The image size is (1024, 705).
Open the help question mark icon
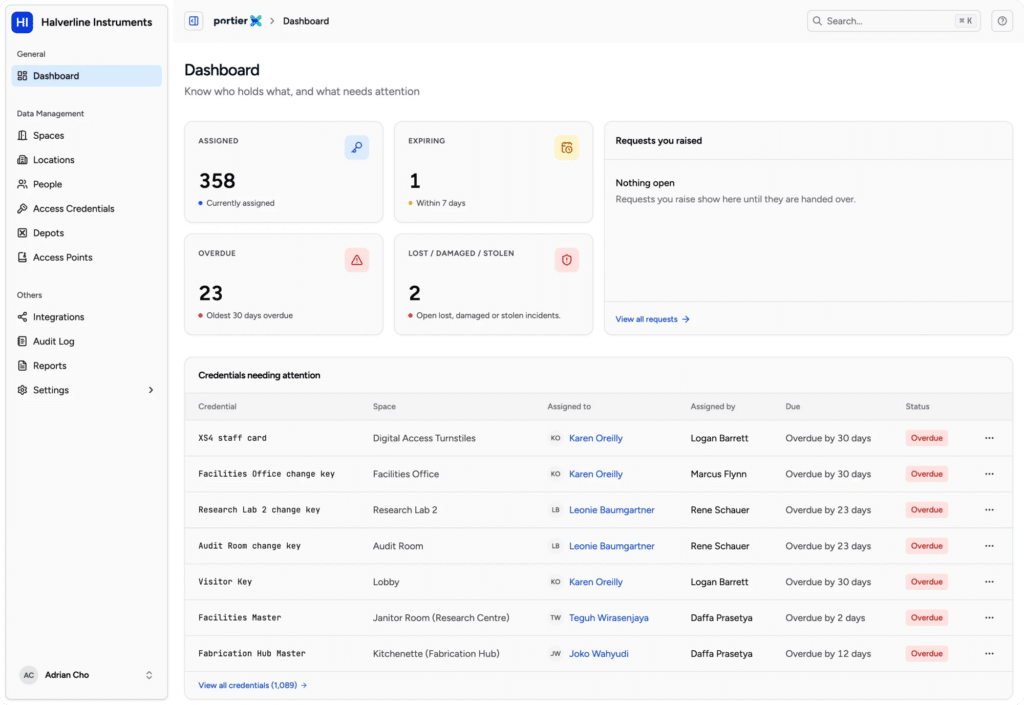(x=1002, y=21)
